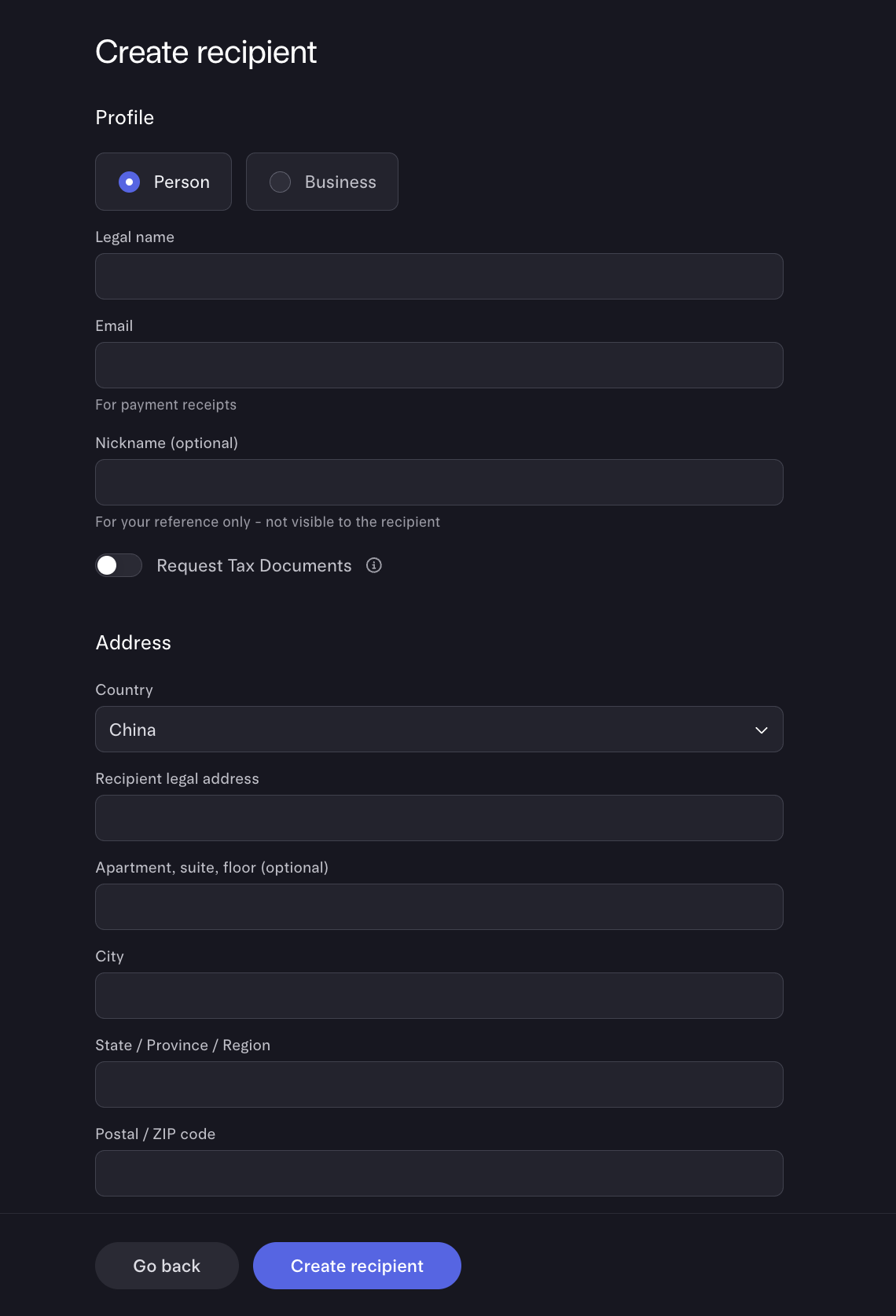
Task: Click the info icon beside Request Tax Documents
Action: (374, 565)
